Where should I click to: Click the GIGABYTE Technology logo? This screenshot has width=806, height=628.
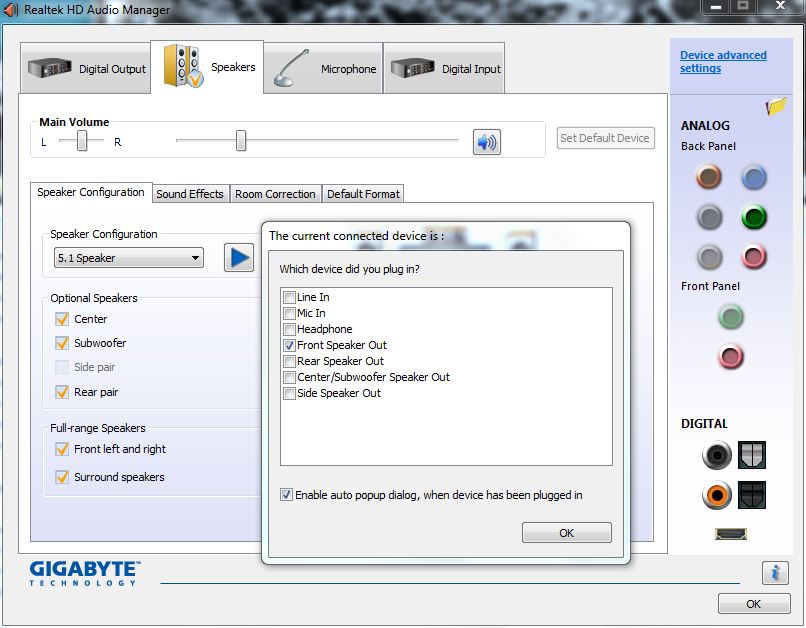tap(84, 573)
